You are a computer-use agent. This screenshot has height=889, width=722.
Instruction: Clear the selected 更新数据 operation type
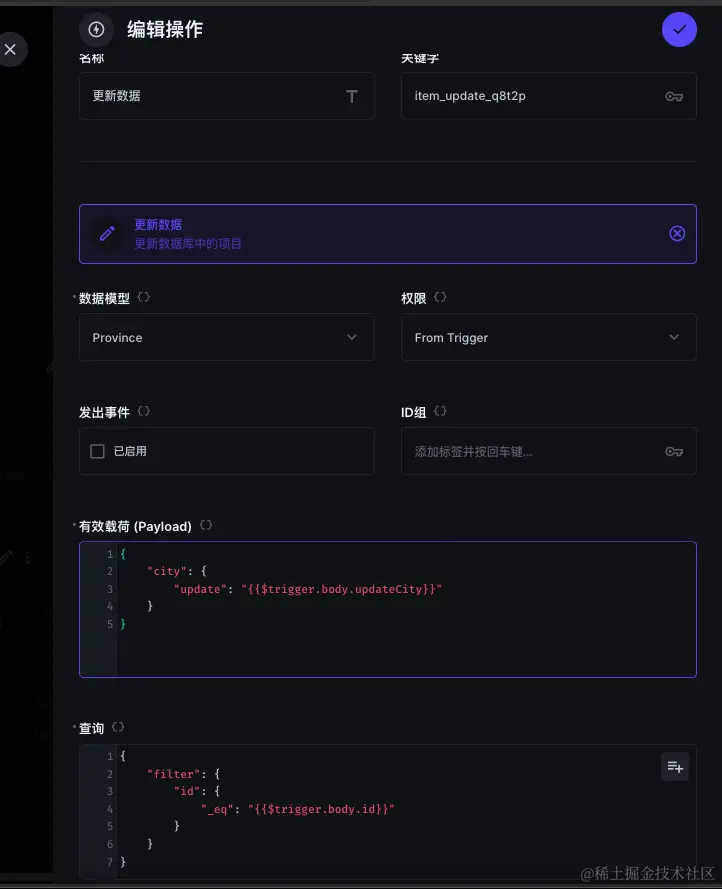coord(677,234)
